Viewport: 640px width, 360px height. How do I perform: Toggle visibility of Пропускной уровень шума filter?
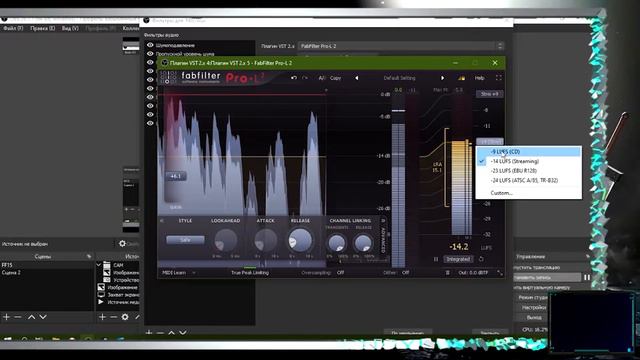click(150, 54)
